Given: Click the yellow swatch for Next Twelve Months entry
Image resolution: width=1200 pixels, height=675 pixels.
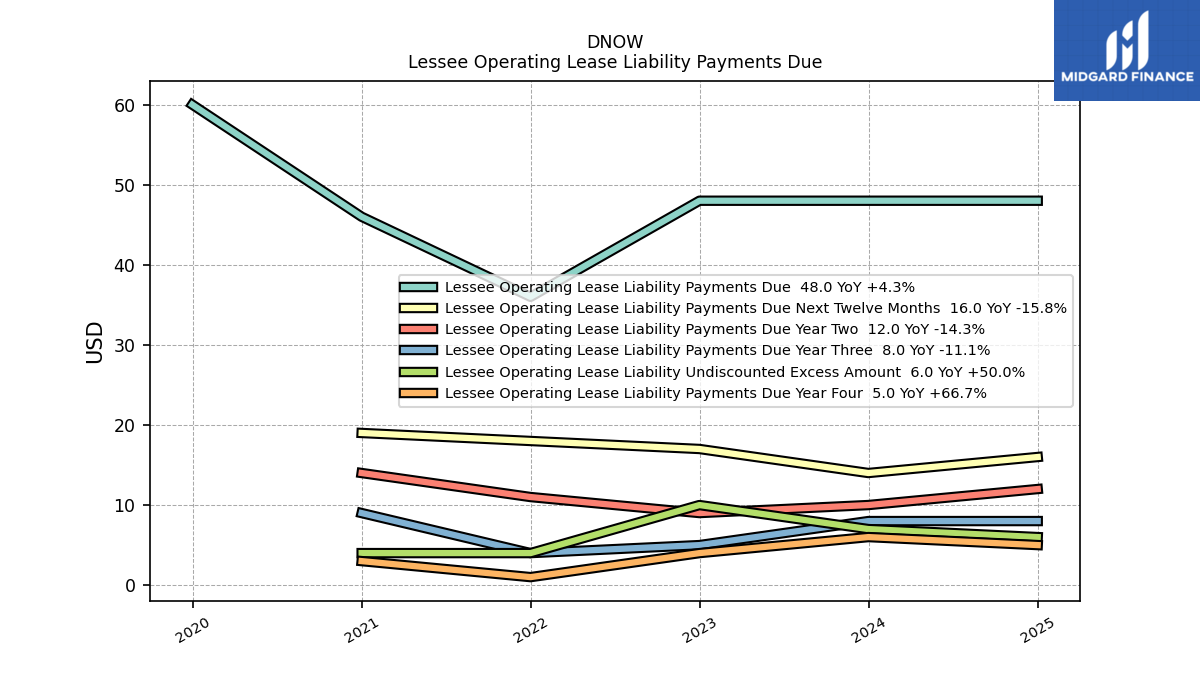Looking at the screenshot, I should (418, 308).
